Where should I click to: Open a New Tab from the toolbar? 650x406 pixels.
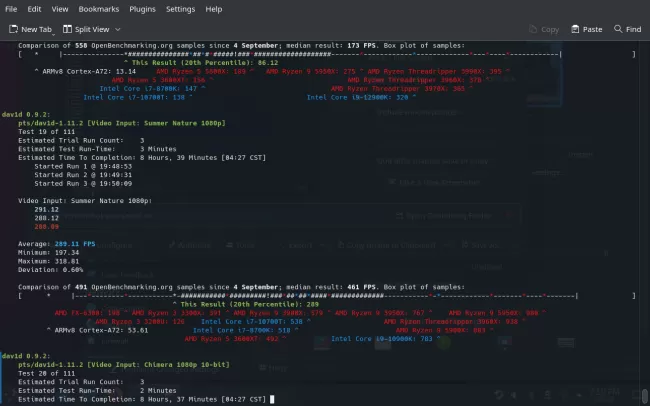point(31,29)
